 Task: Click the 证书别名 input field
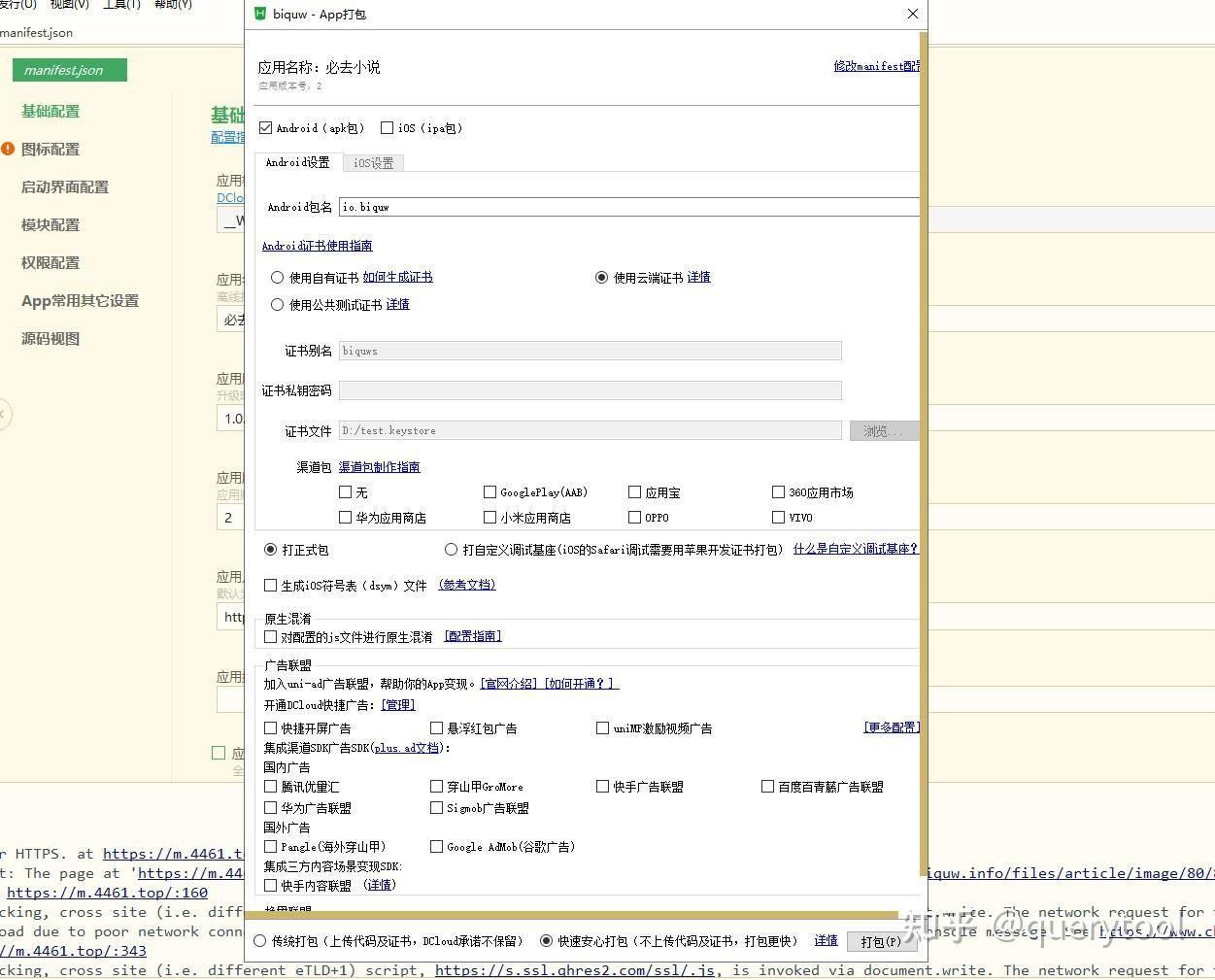(x=591, y=351)
